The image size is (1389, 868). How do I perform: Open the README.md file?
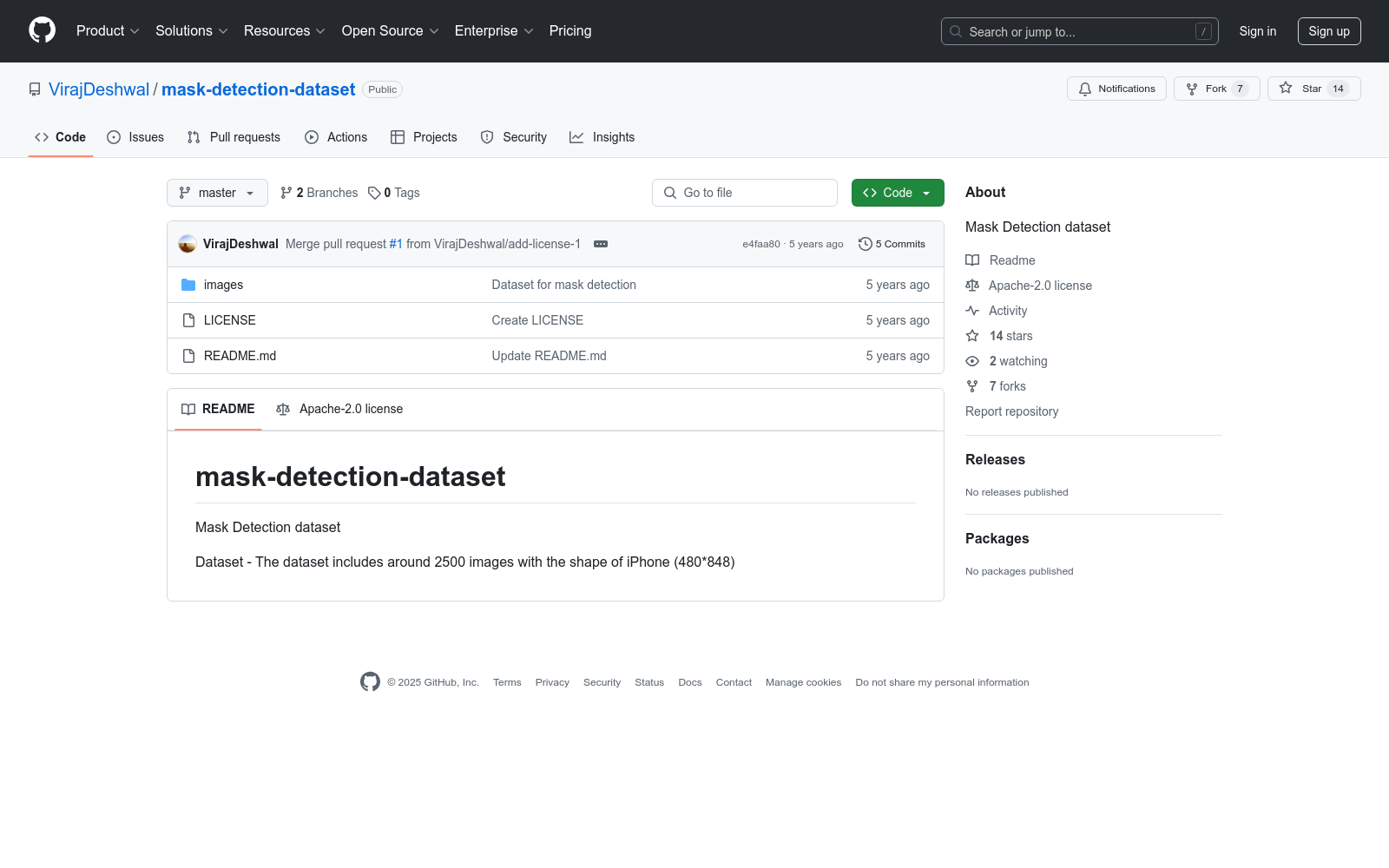(240, 356)
